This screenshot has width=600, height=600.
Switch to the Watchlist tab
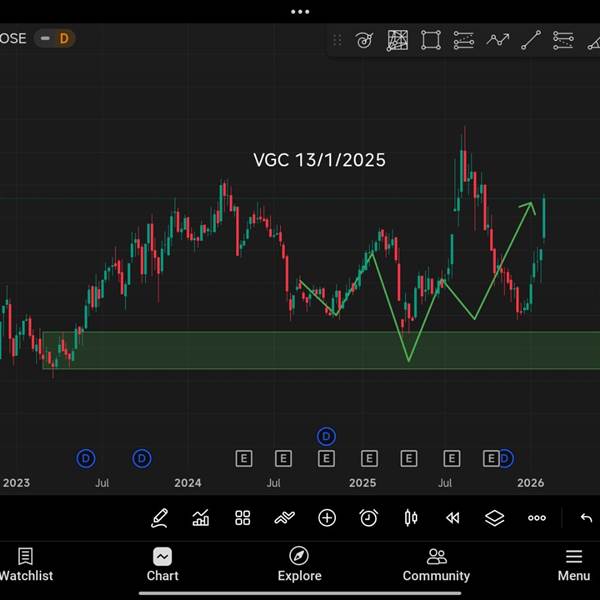[26, 564]
